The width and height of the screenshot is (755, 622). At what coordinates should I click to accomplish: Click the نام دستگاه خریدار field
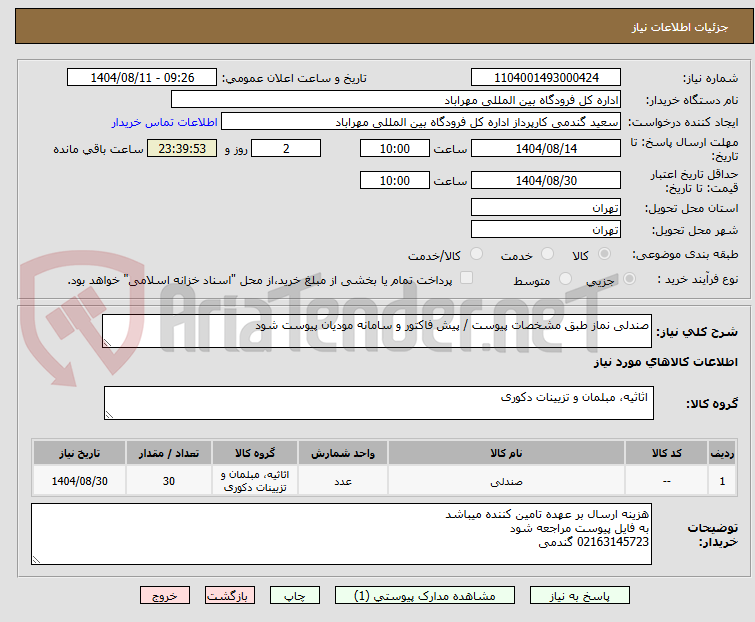(396, 100)
